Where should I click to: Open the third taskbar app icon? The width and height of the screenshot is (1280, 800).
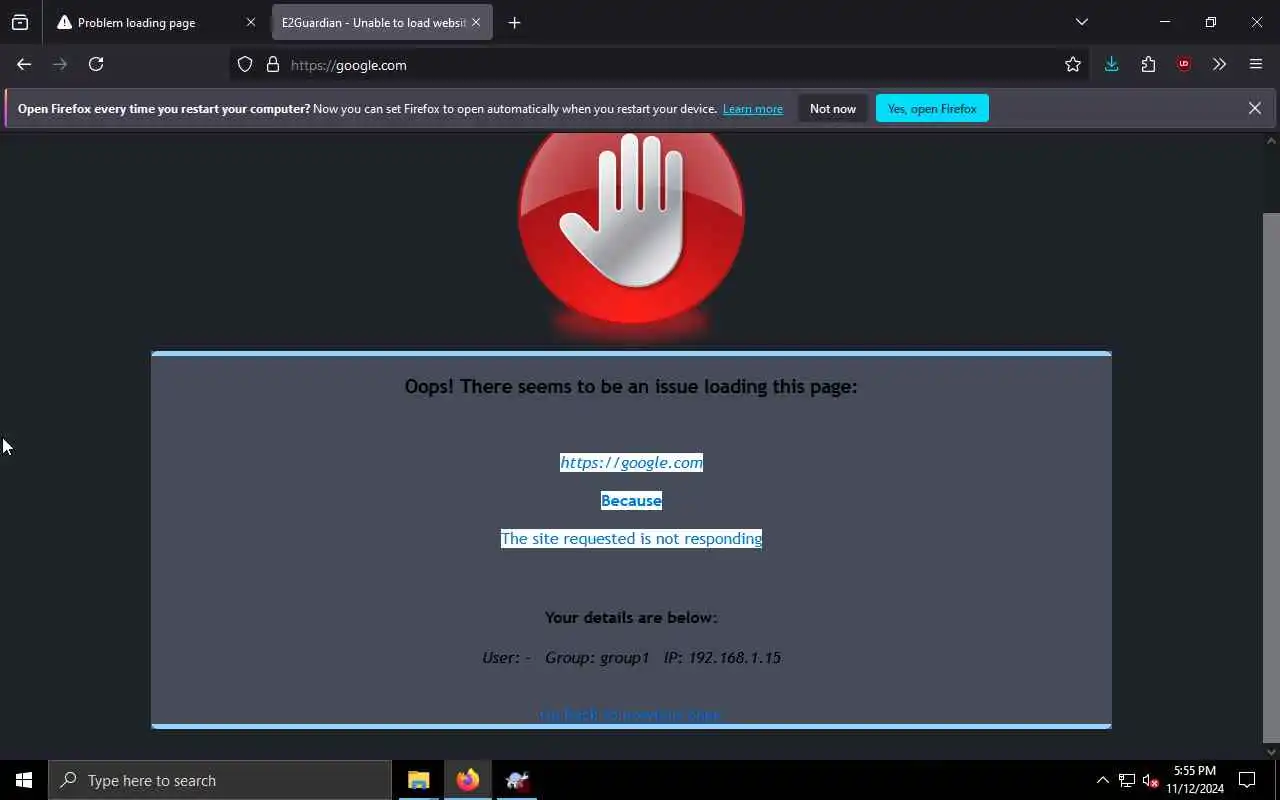click(517, 780)
